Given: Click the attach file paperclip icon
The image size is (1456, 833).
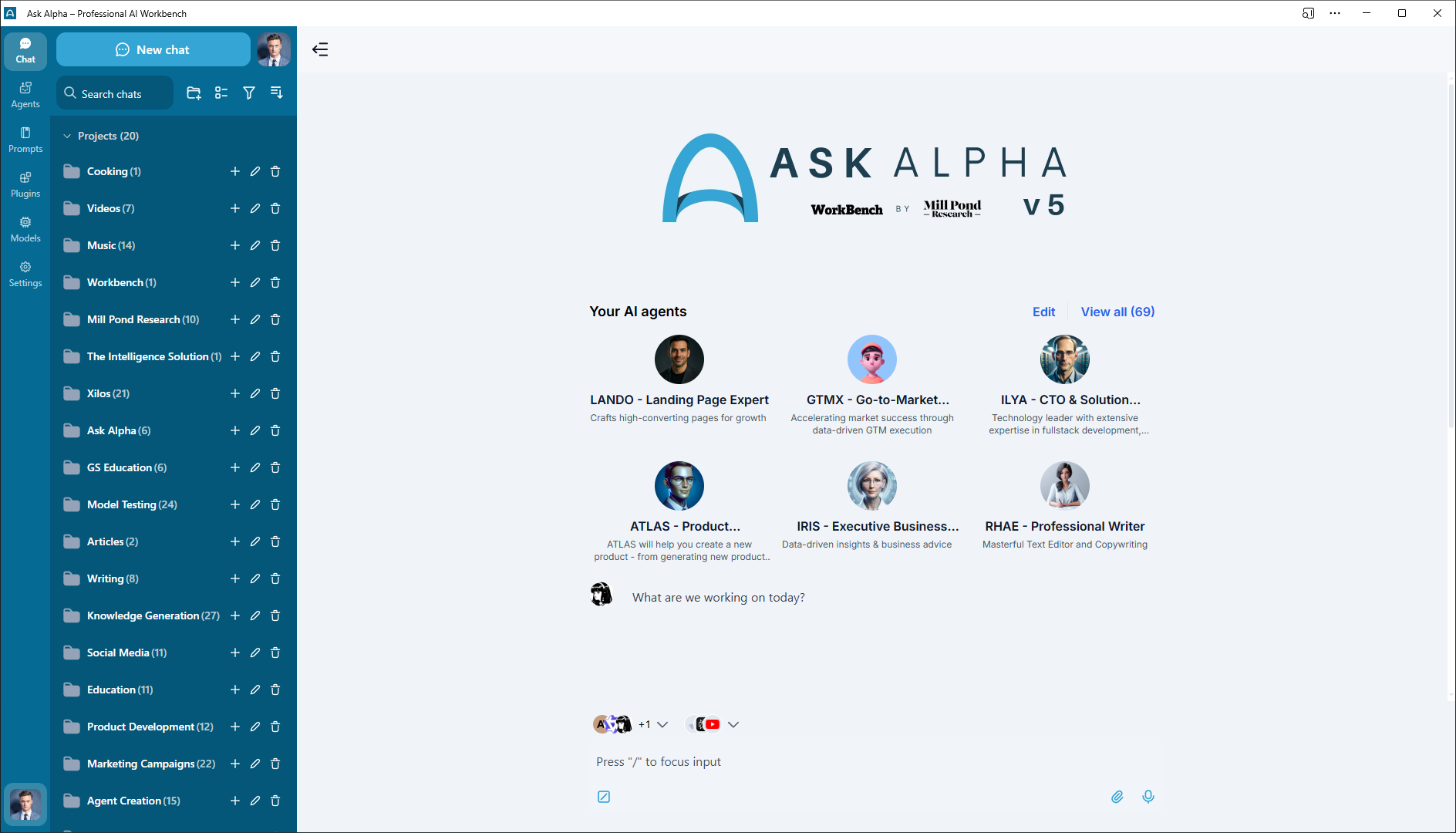Looking at the screenshot, I should pyautogui.click(x=1117, y=797).
